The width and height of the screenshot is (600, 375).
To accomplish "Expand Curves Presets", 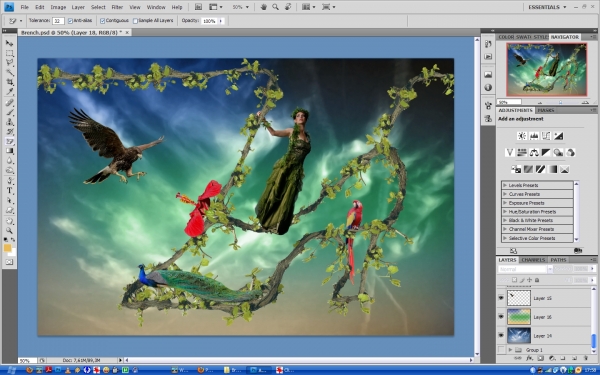I will pos(505,194).
